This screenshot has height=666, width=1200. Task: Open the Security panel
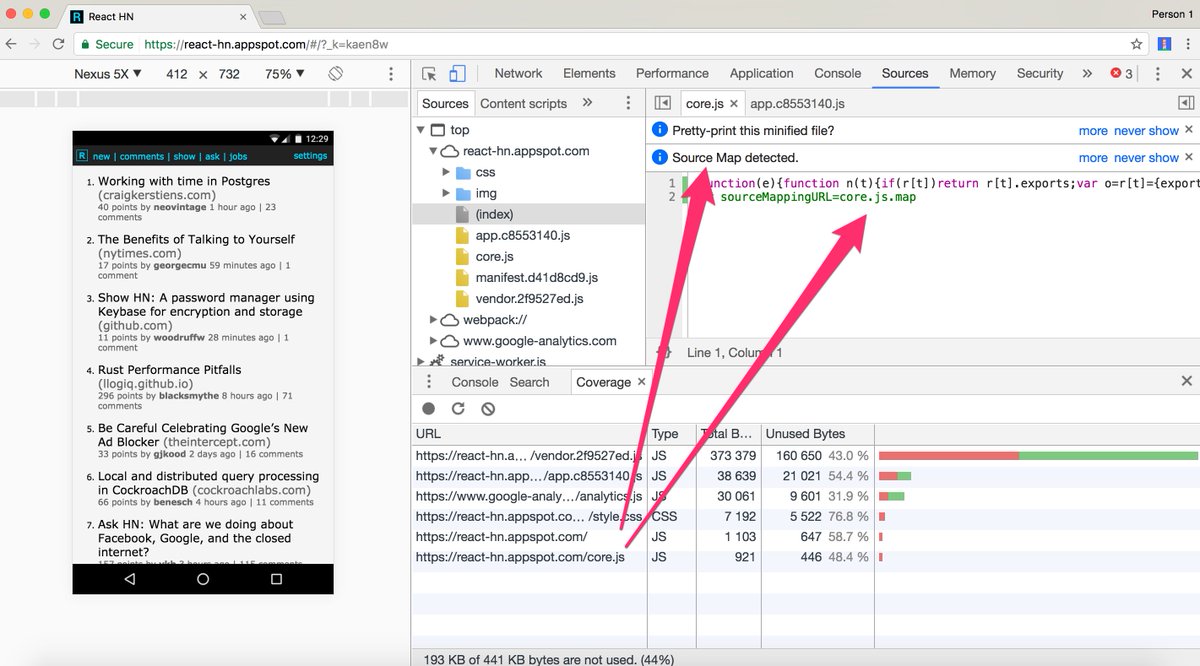[x=1040, y=74]
